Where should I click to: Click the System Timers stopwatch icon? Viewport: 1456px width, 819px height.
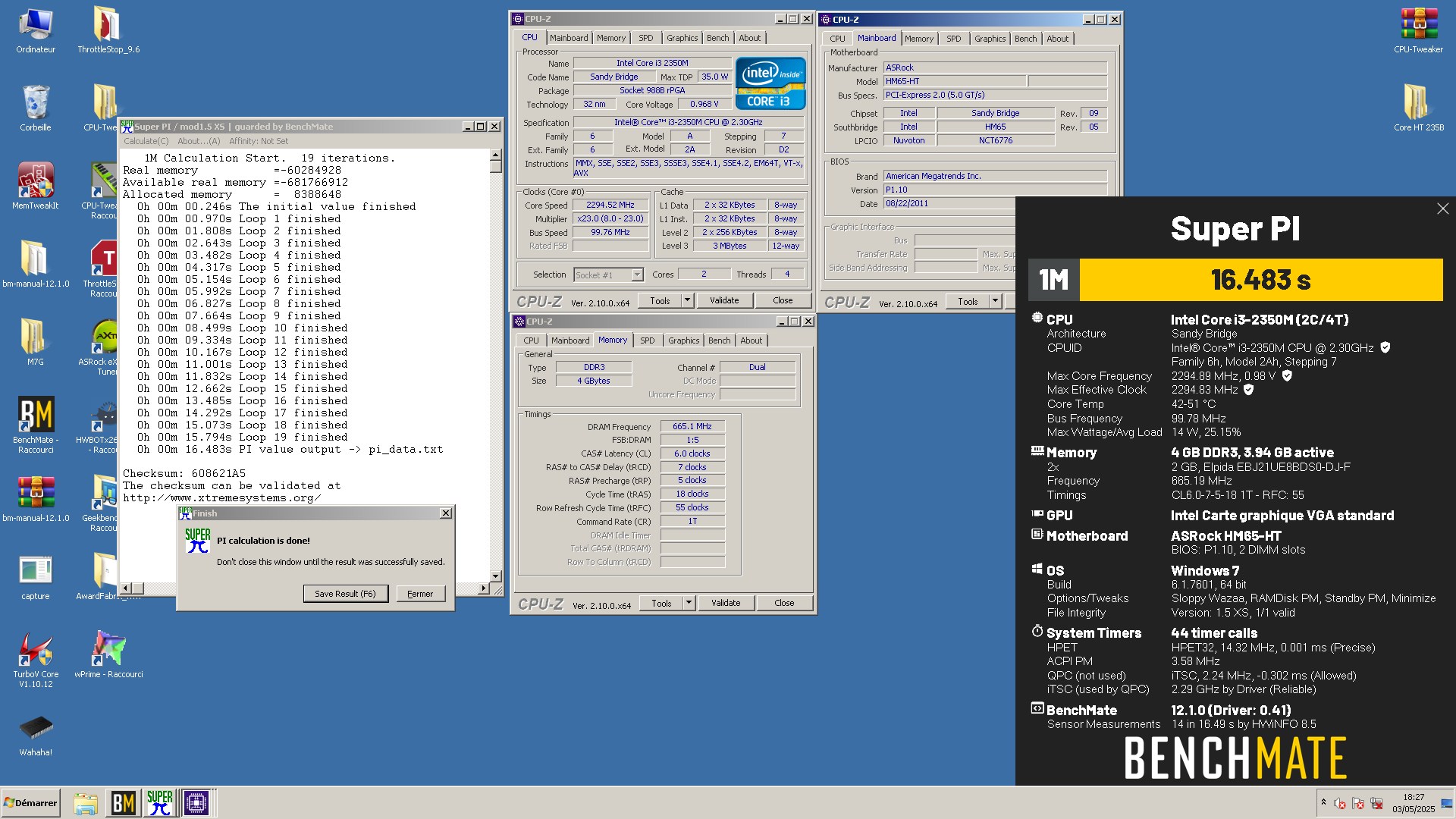click(x=1037, y=631)
